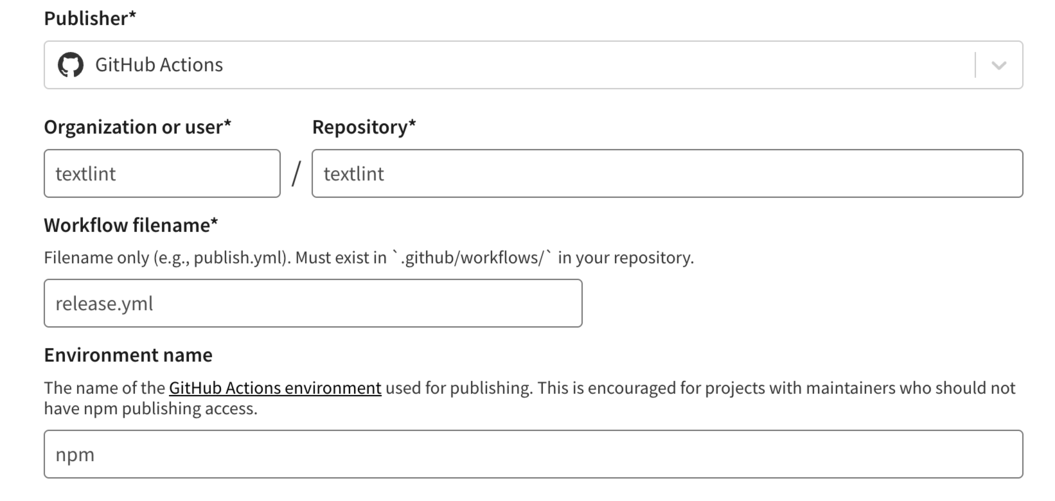Click the 'Workflow filename' label

pos(131,225)
